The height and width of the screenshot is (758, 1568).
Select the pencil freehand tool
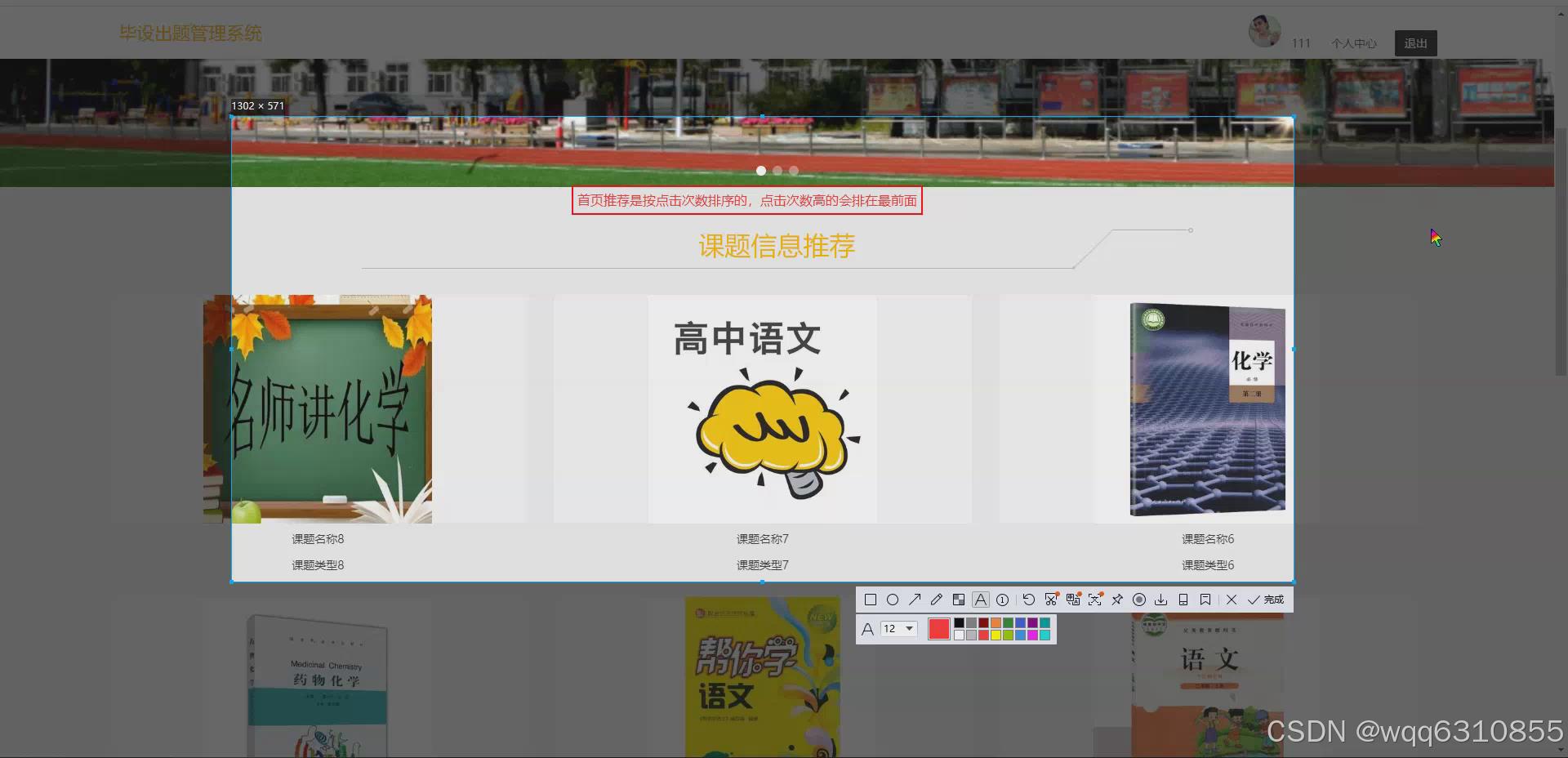(937, 600)
